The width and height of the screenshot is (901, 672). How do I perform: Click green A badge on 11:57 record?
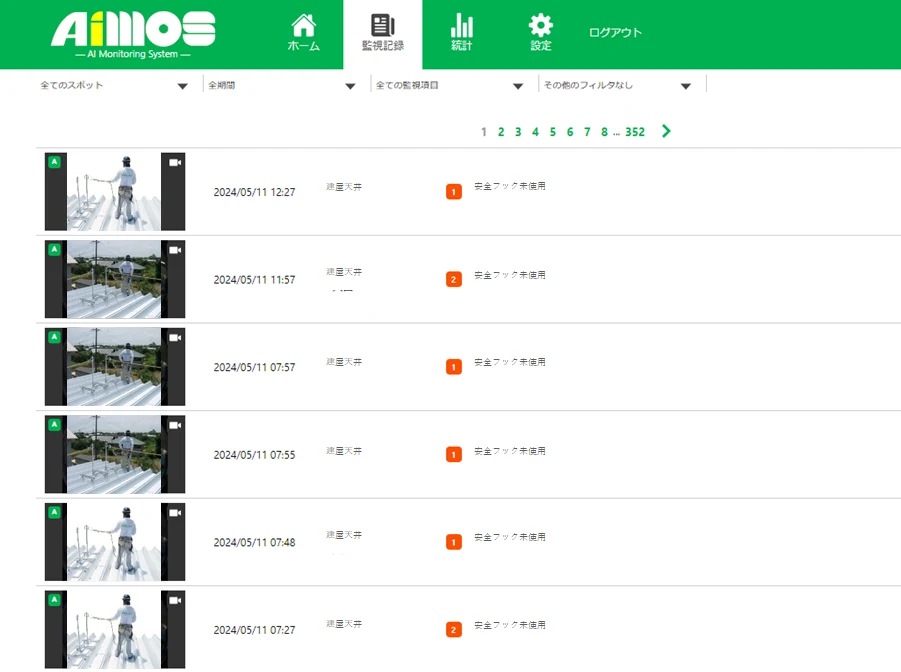[55, 249]
